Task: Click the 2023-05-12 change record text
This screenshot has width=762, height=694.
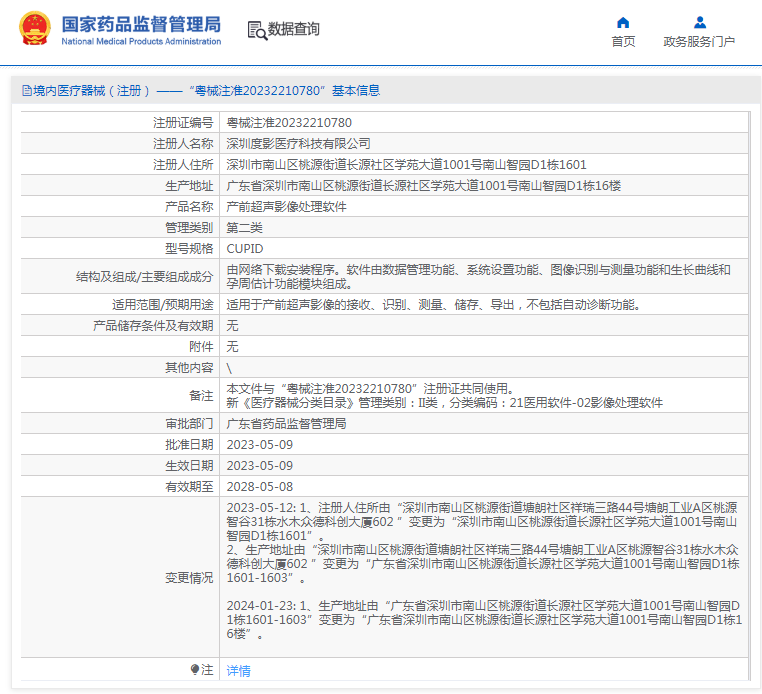Action: click(x=483, y=543)
